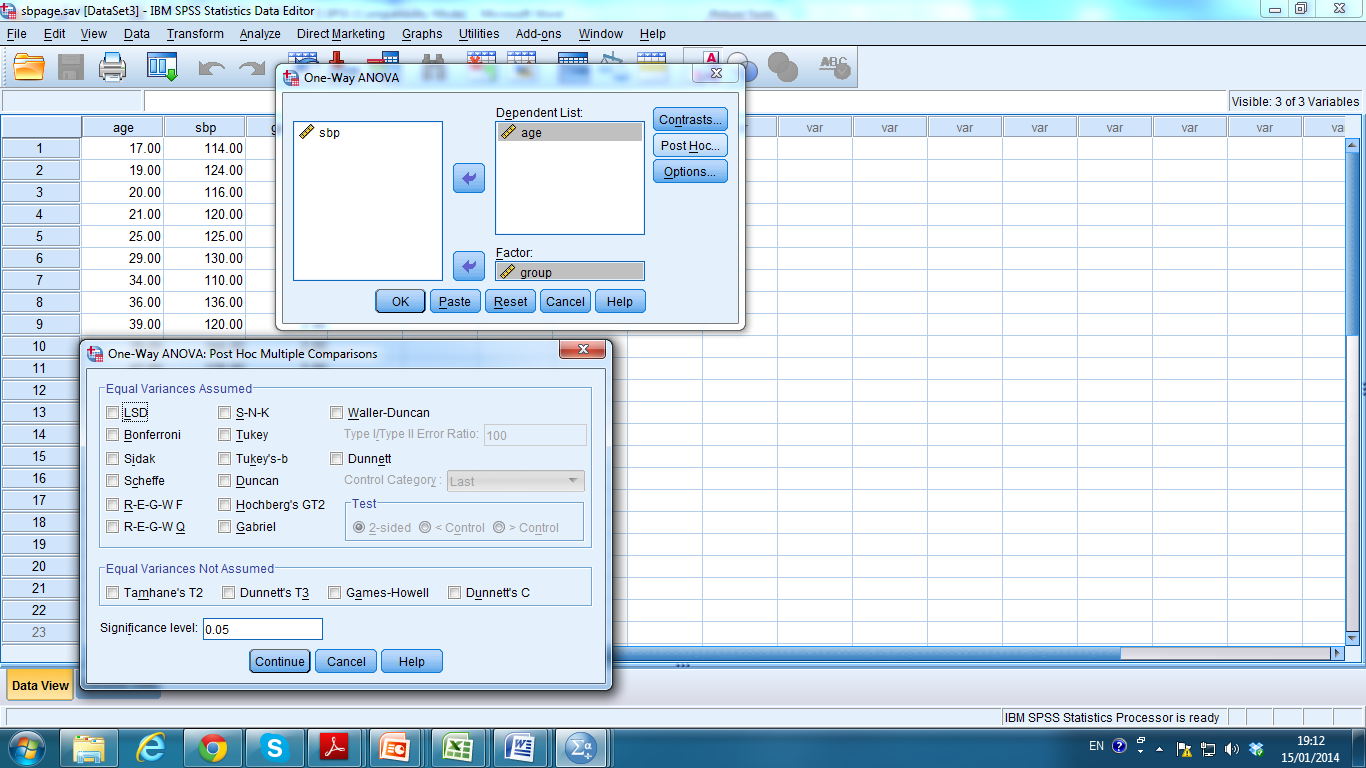The width and height of the screenshot is (1366, 768).
Task: Click OK in One-Way ANOVA dialog
Action: (401, 301)
